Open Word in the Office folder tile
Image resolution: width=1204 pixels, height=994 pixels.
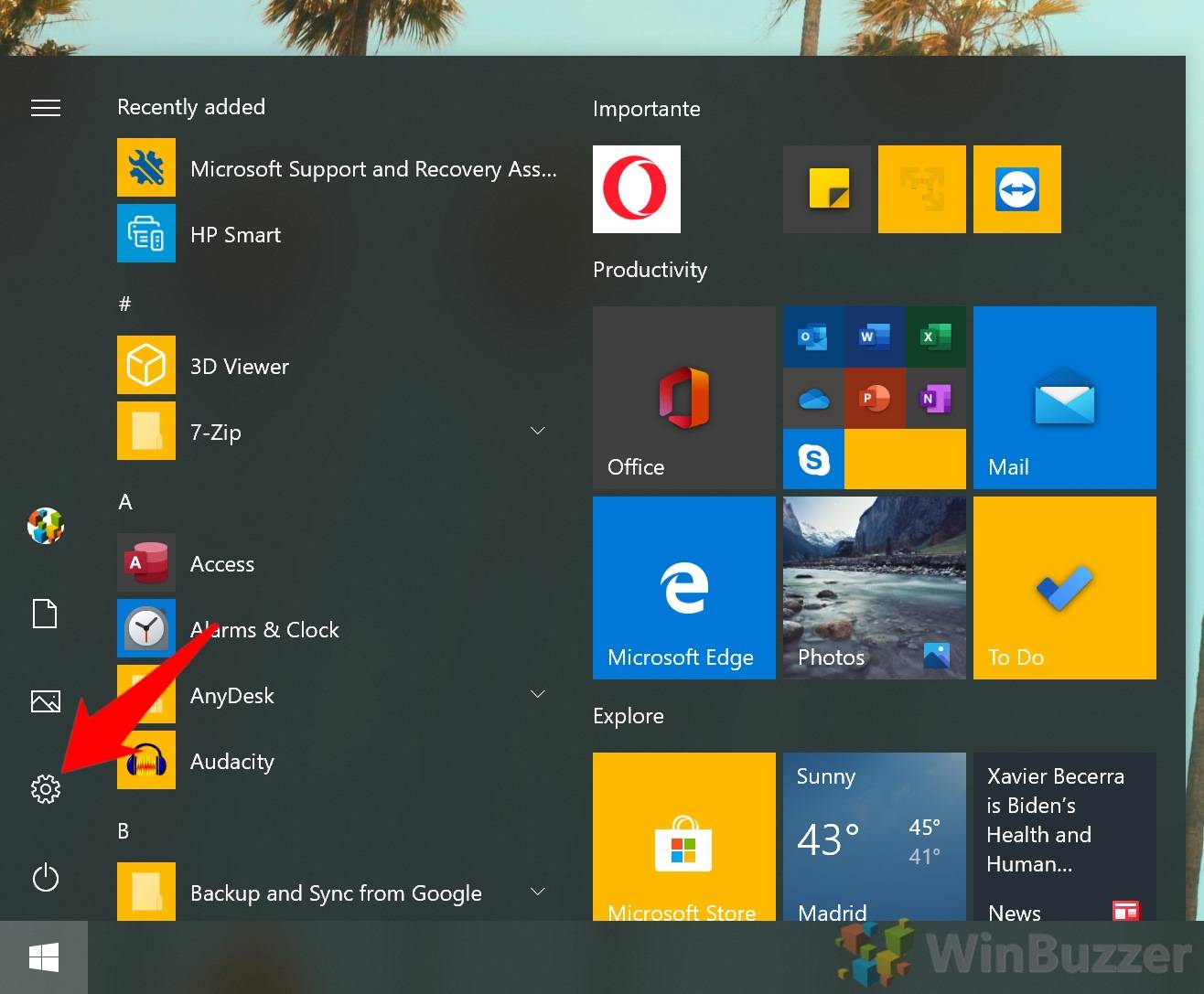click(875, 337)
